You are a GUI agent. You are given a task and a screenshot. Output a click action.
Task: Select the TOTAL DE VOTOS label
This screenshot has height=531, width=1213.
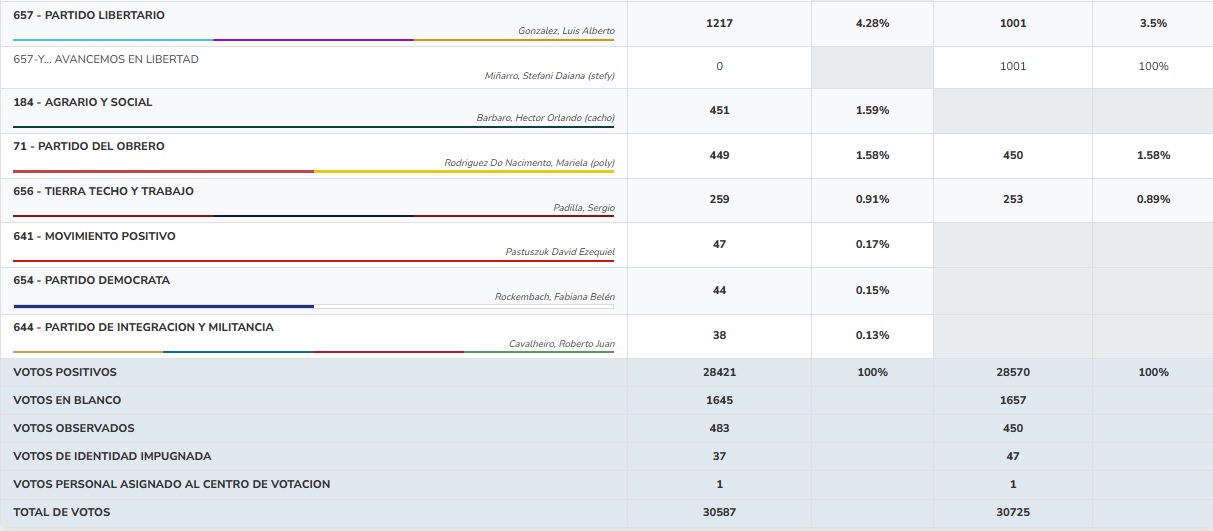62,512
